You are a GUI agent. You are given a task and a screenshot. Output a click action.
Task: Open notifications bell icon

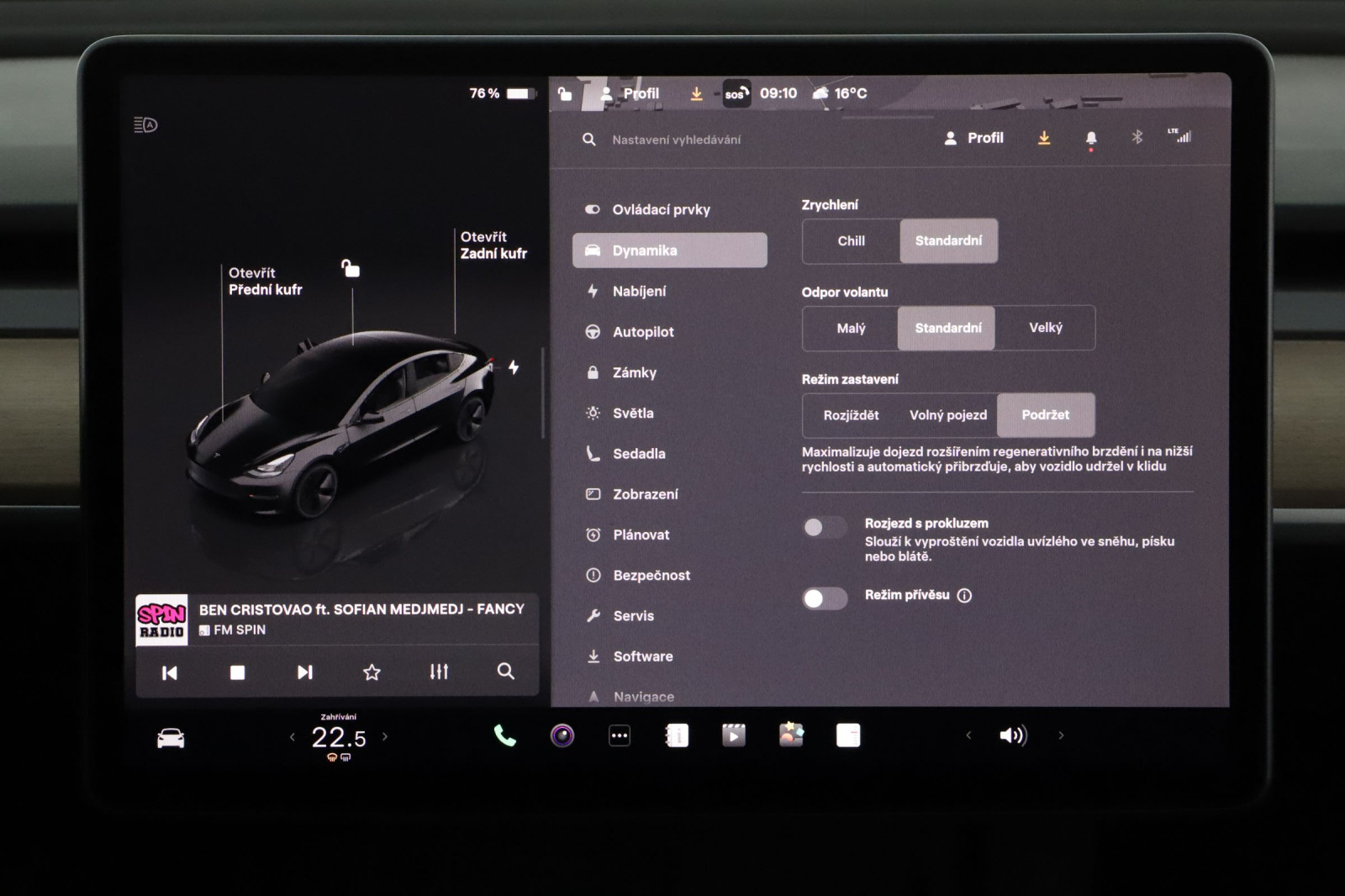click(x=1090, y=138)
